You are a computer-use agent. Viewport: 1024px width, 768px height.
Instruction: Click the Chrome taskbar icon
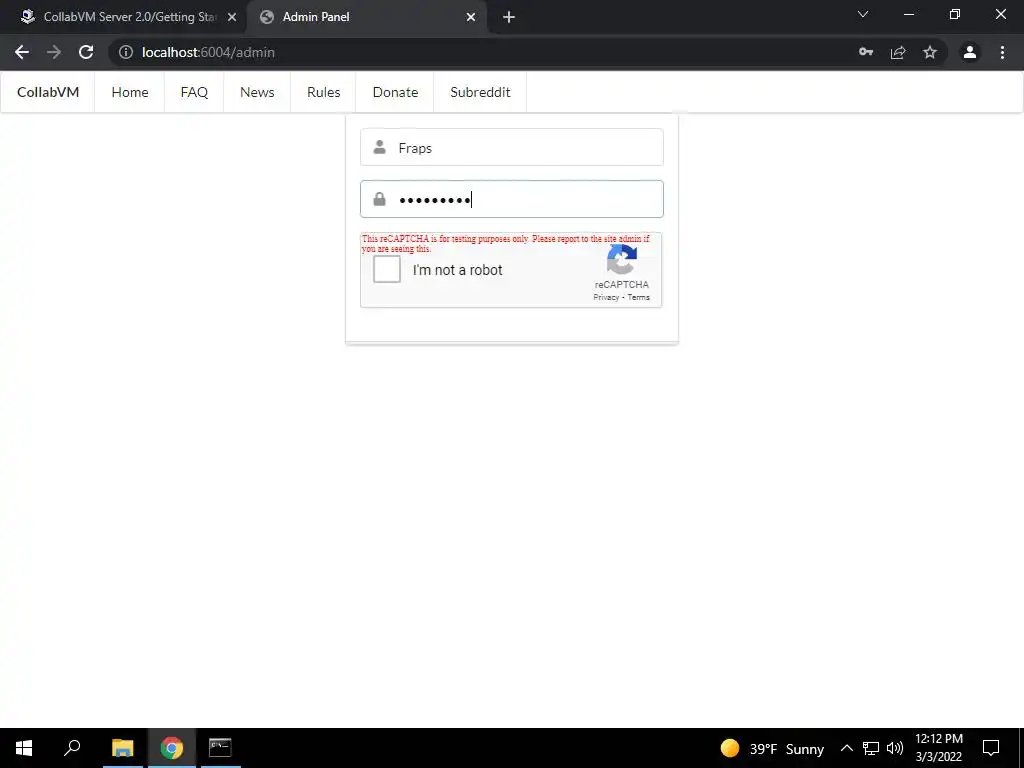pyautogui.click(x=172, y=748)
